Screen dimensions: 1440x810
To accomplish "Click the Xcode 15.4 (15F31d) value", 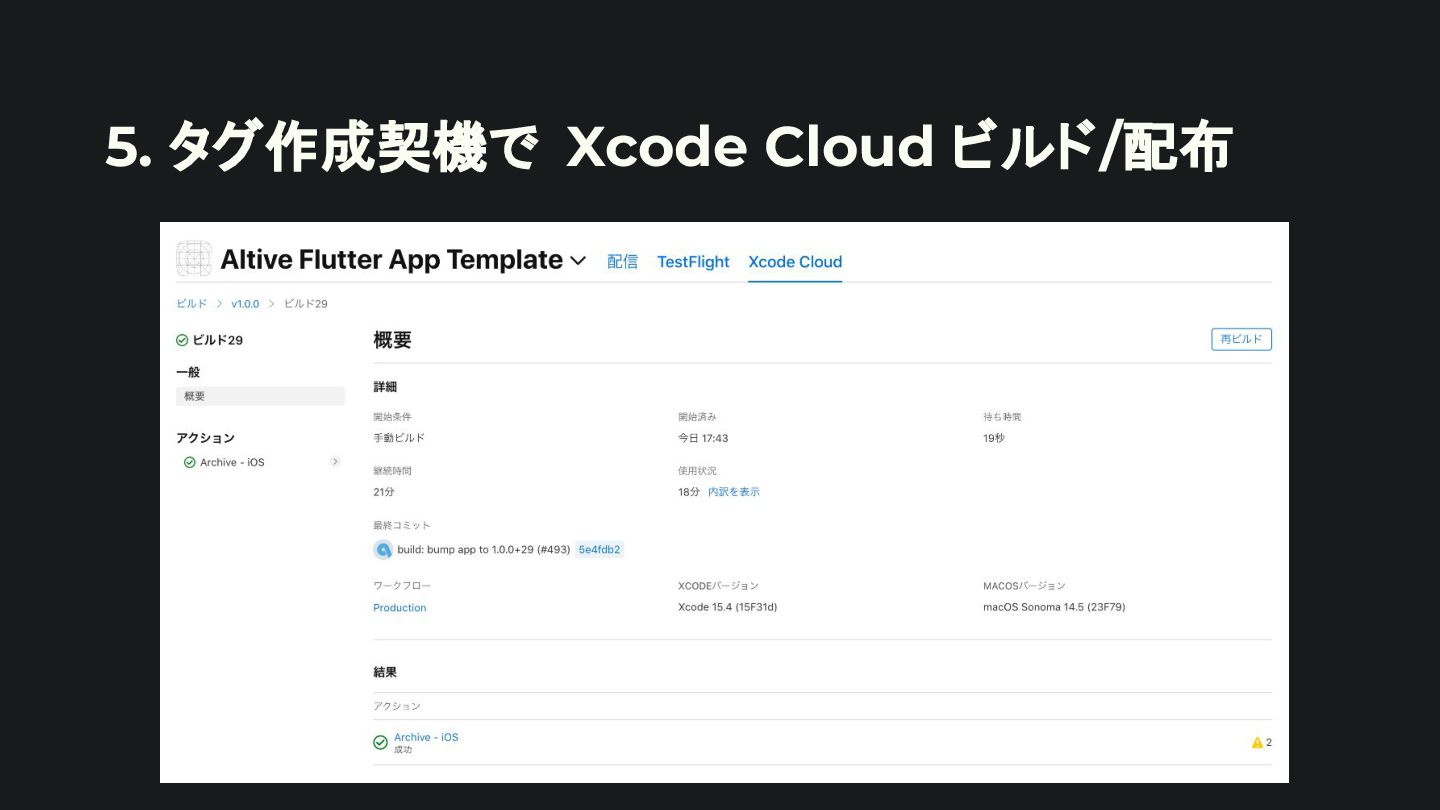I will pyautogui.click(x=727, y=607).
